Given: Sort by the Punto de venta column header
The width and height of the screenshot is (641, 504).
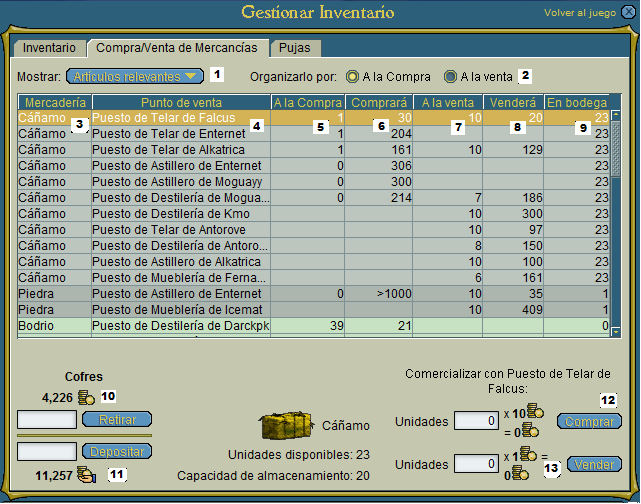Looking at the screenshot, I should (180, 102).
